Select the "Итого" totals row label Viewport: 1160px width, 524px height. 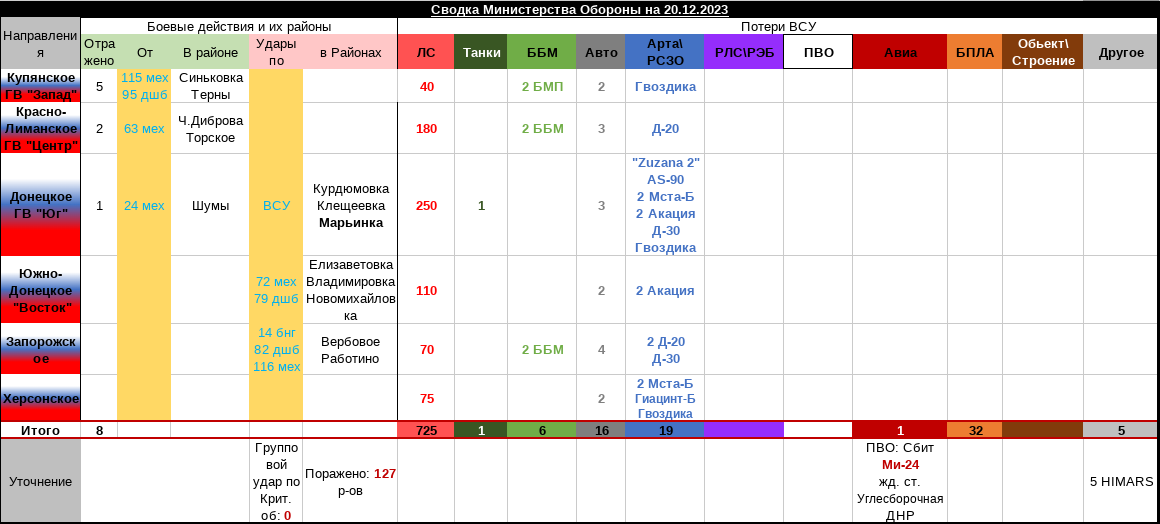point(41,430)
